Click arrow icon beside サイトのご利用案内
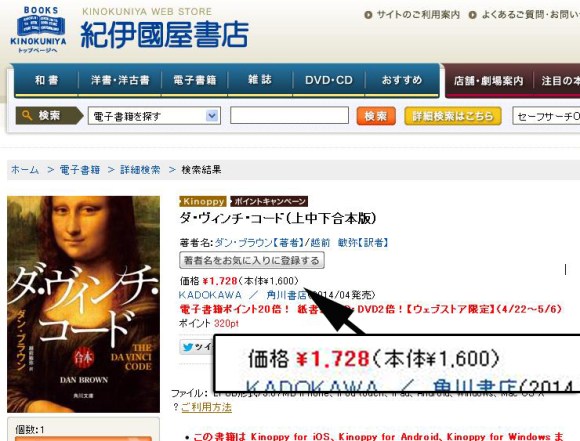580x441 pixels. pos(368,15)
